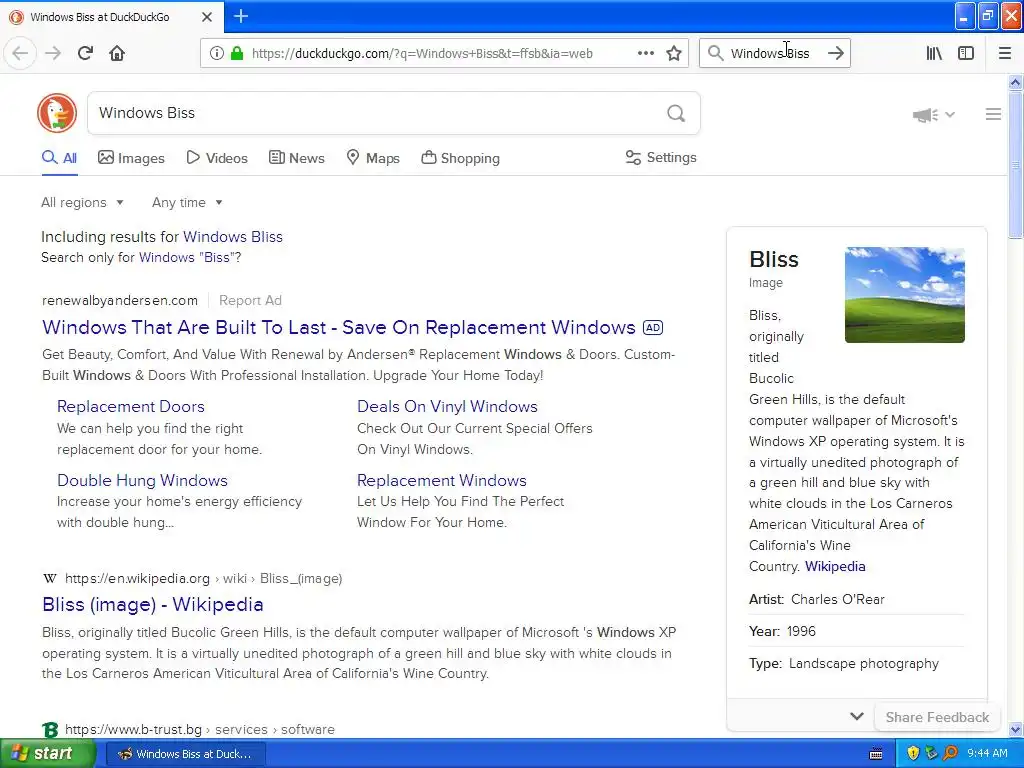The height and width of the screenshot is (768, 1024).
Task: Open the Replacement Windows sublink
Action: pyautogui.click(x=441, y=480)
